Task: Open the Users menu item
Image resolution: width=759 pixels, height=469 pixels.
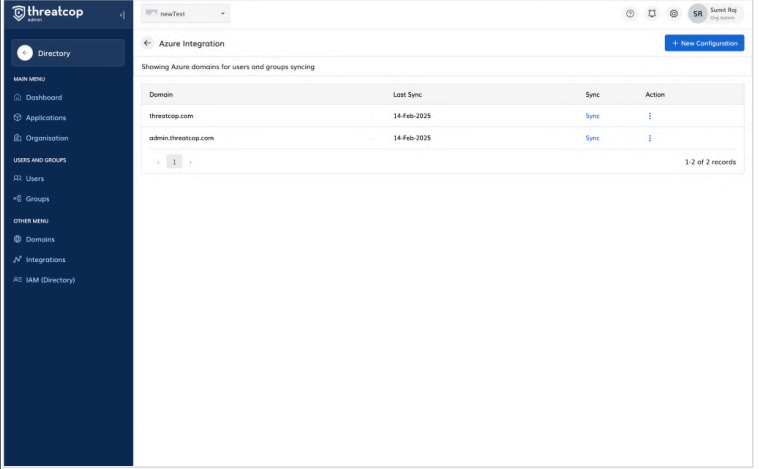Action: 34,178
